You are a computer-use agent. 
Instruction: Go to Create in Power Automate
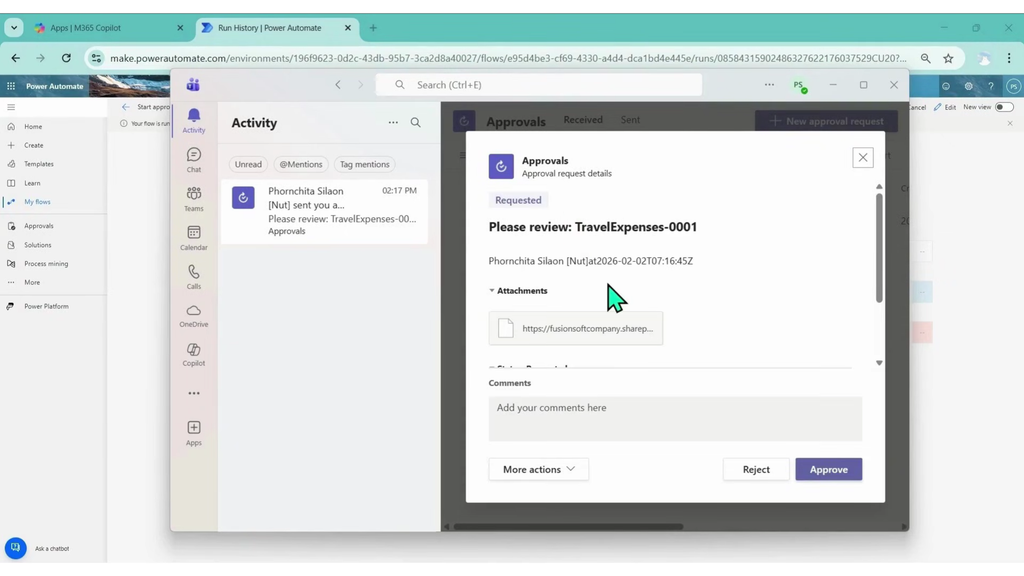(34, 145)
